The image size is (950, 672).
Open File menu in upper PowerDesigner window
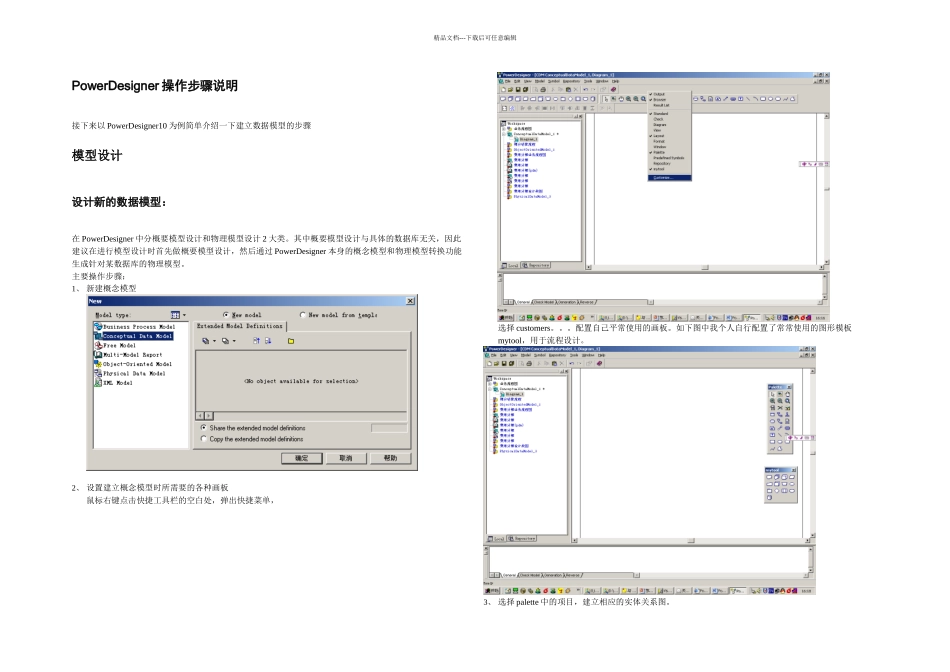(x=508, y=81)
